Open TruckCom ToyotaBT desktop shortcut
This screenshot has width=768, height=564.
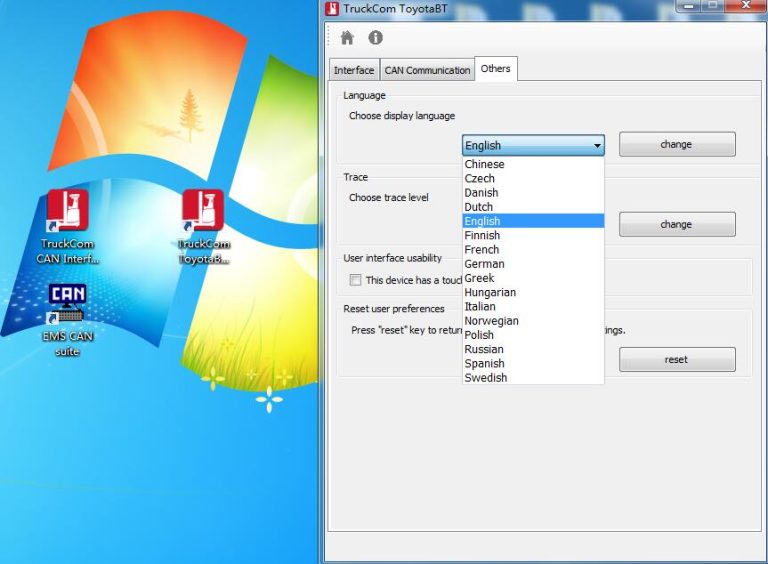coord(203,227)
